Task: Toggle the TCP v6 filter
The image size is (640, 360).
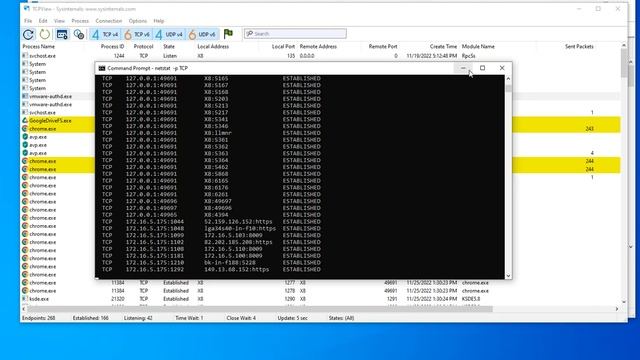Action: click(137, 34)
